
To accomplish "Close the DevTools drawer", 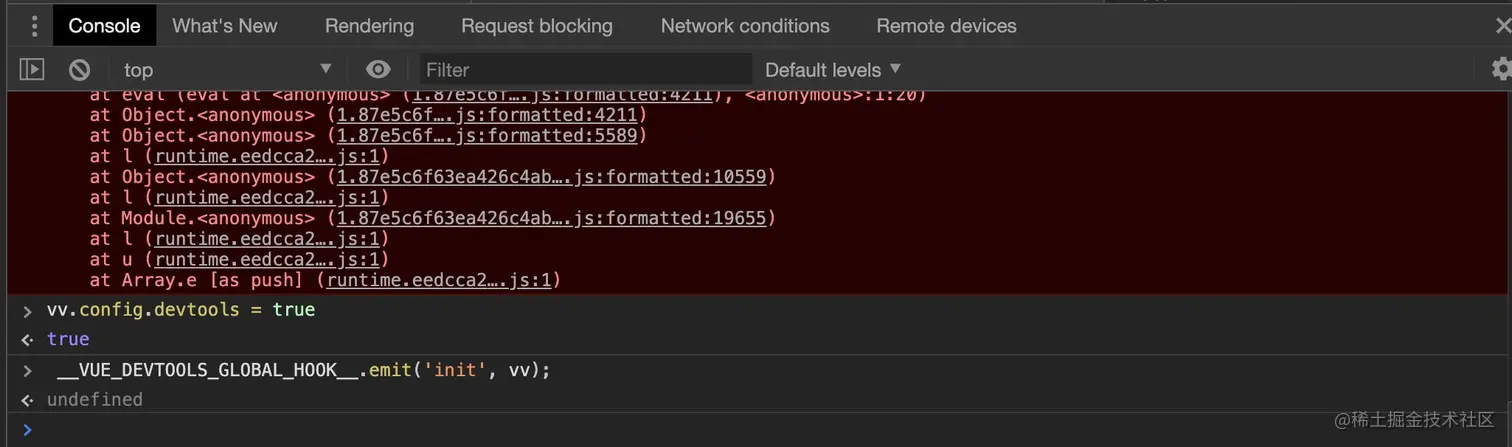I will 1502,26.
